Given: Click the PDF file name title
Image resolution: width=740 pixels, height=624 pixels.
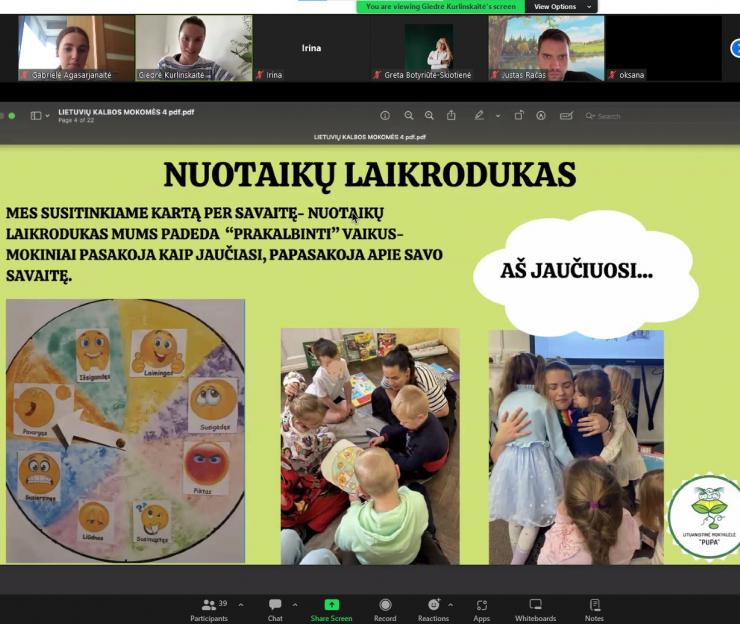Looking at the screenshot, I should click(126, 112).
